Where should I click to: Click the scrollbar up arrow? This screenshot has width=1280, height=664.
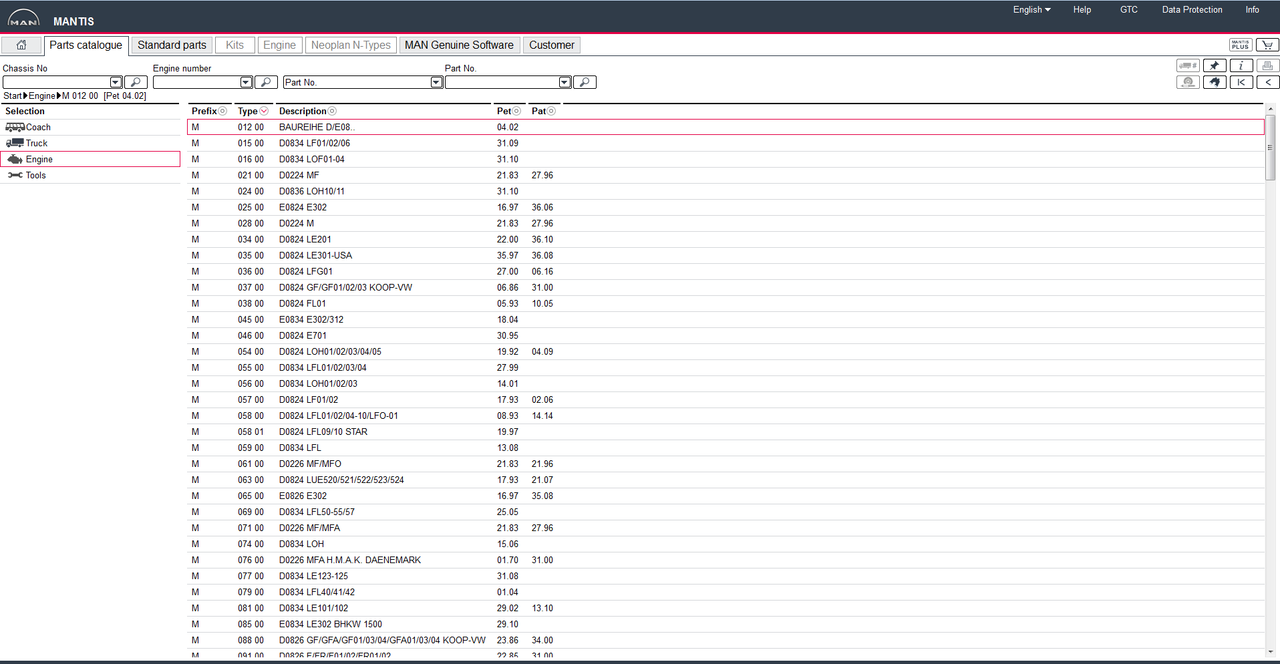point(1271,107)
